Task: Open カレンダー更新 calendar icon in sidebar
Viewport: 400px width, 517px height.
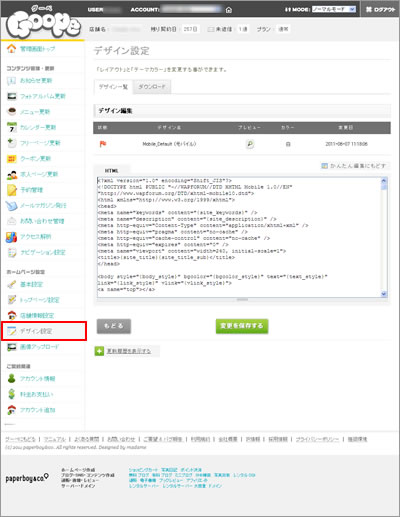Action: click(12, 127)
